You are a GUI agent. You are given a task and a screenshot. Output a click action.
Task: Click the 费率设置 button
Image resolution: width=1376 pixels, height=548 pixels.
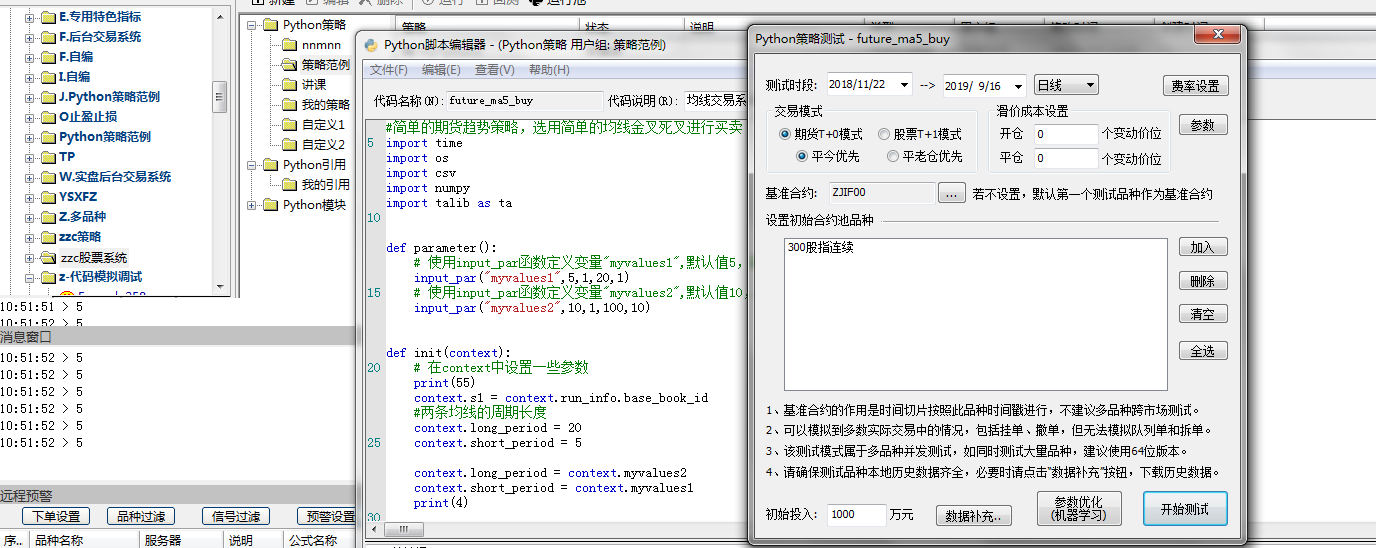click(1194, 86)
